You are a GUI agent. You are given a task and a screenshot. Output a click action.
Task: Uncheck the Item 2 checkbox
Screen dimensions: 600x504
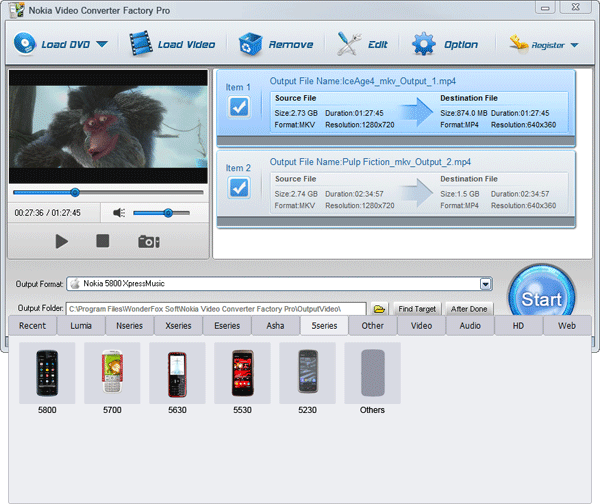(x=239, y=188)
